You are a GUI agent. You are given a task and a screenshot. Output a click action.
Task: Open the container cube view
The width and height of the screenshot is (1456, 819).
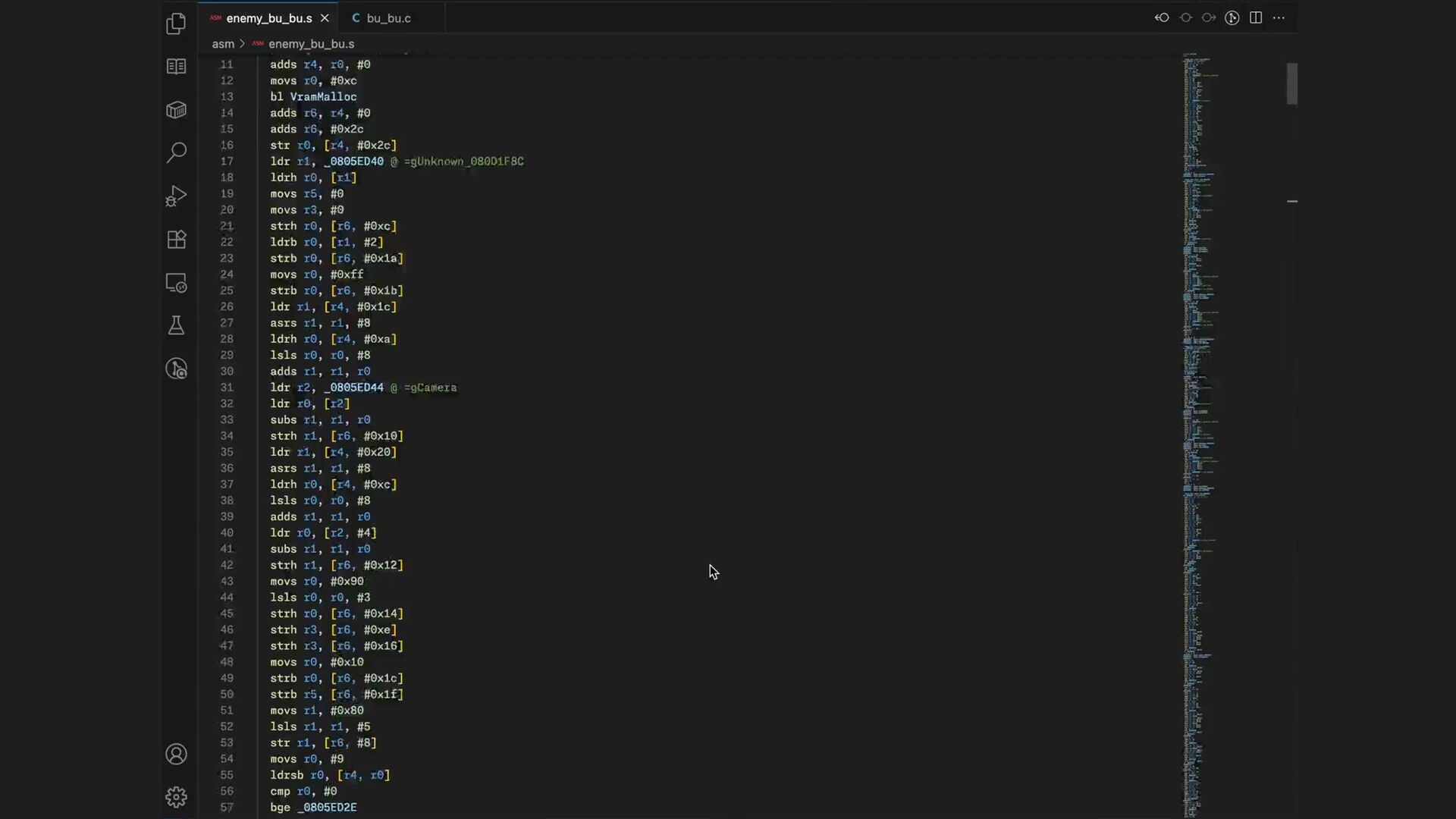pos(176,110)
